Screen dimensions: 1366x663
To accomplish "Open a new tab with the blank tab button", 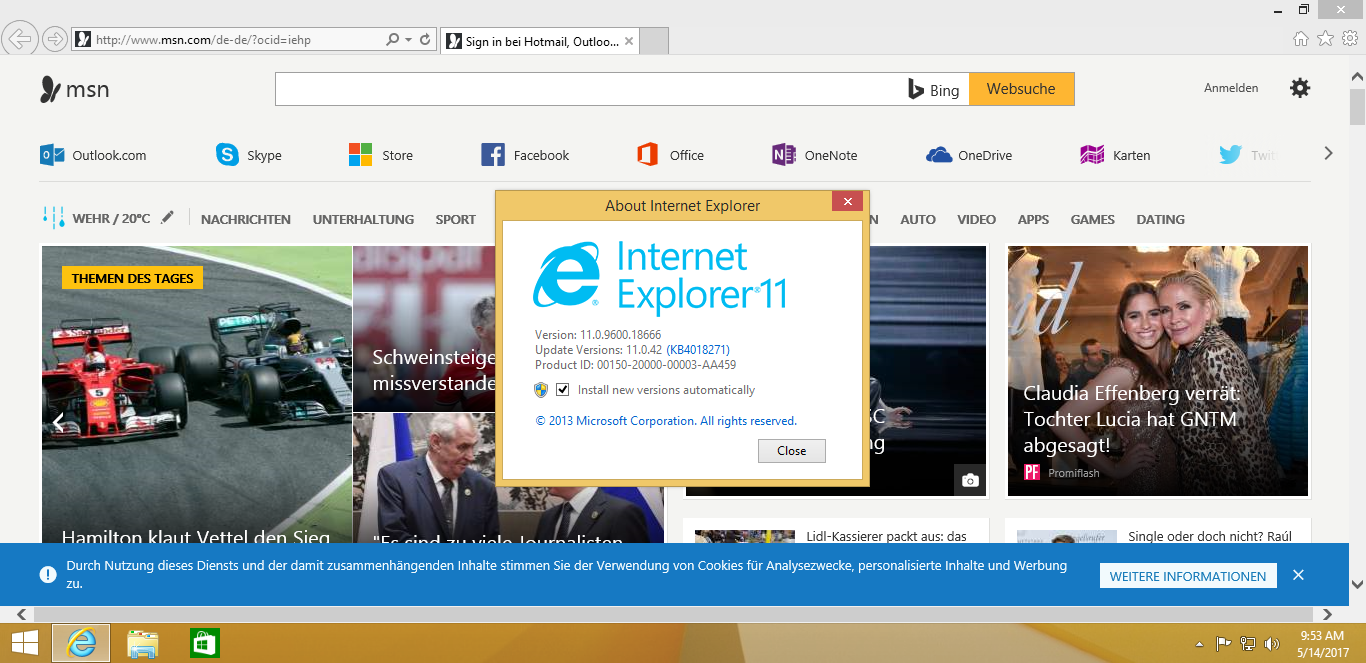I will [x=654, y=41].
